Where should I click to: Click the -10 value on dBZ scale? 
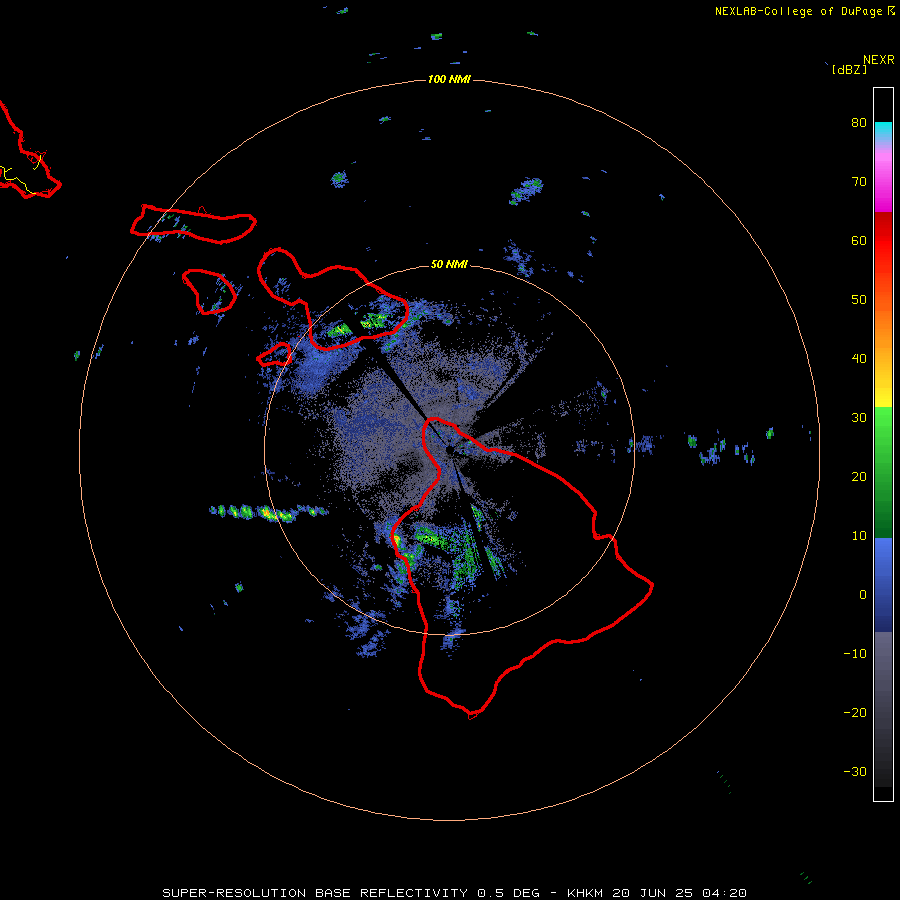point(855,654)
